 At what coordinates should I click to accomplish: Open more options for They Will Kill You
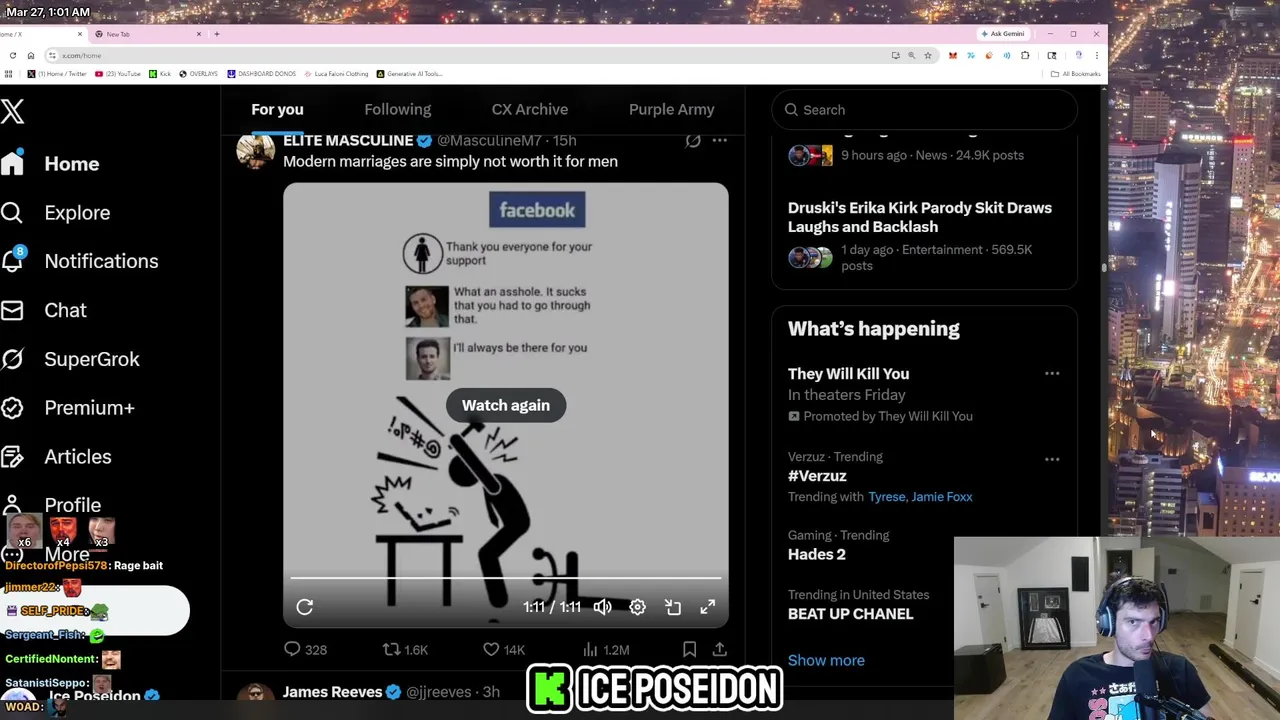tap(1052, 373)
